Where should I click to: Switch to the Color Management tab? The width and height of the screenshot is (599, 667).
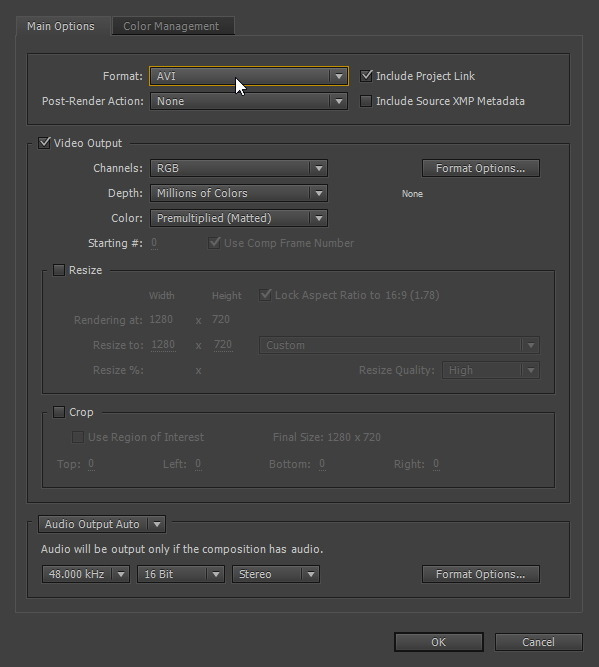(173, 26)
